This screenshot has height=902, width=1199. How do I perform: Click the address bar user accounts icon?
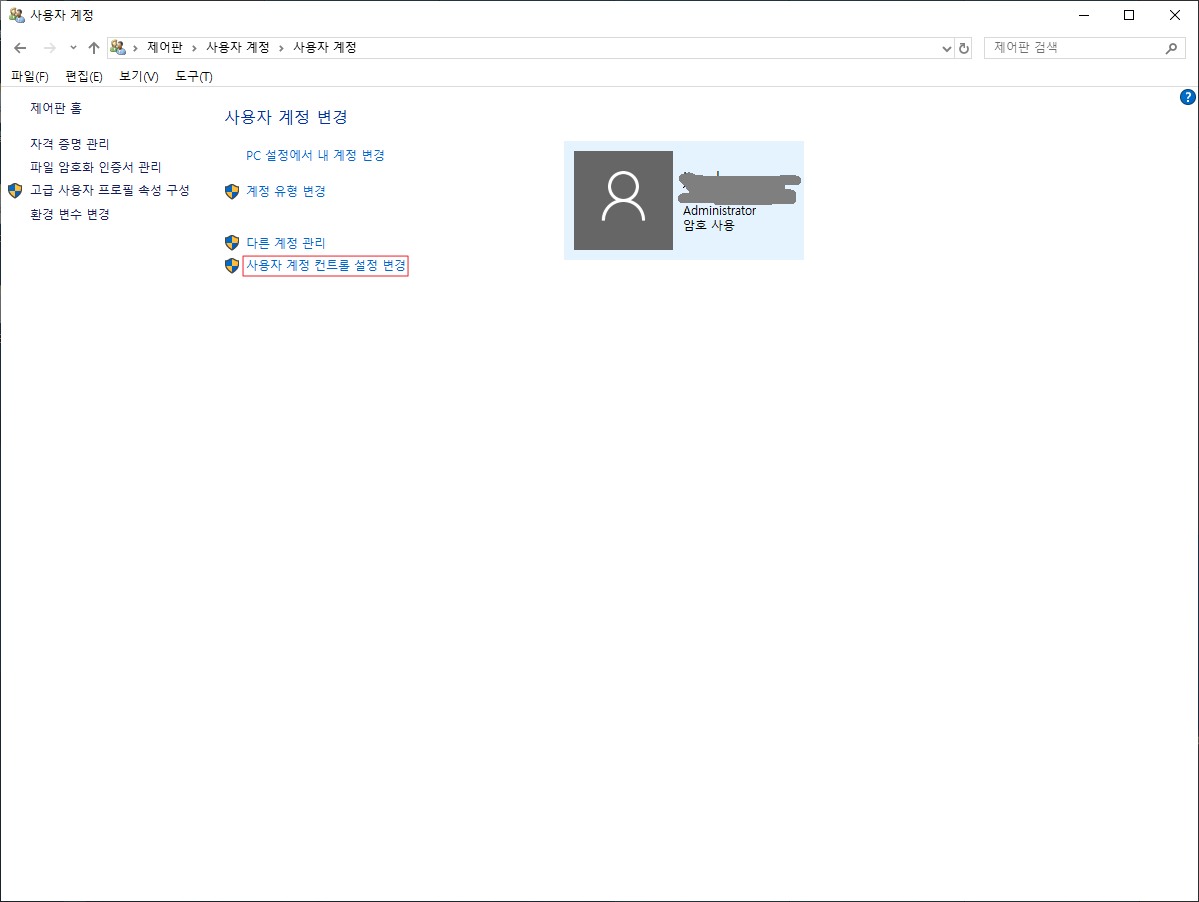point(118,47)
